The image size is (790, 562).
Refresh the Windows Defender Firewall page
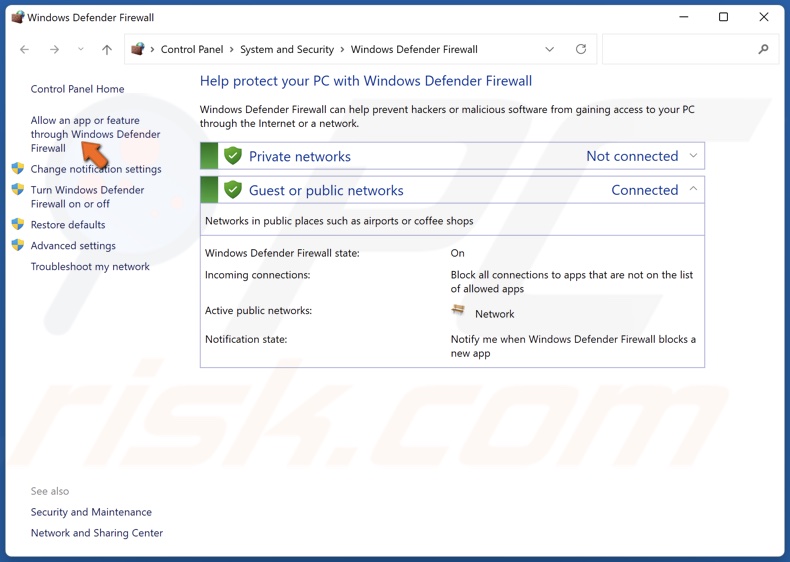(x=581, y=49)
